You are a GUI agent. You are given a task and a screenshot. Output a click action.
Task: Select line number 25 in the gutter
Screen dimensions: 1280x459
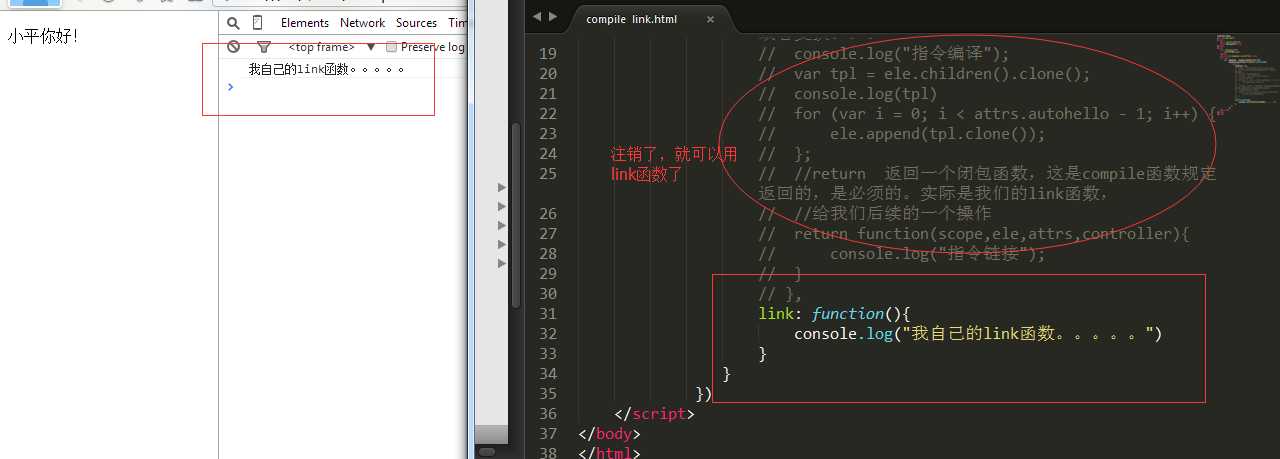(547, 173)
